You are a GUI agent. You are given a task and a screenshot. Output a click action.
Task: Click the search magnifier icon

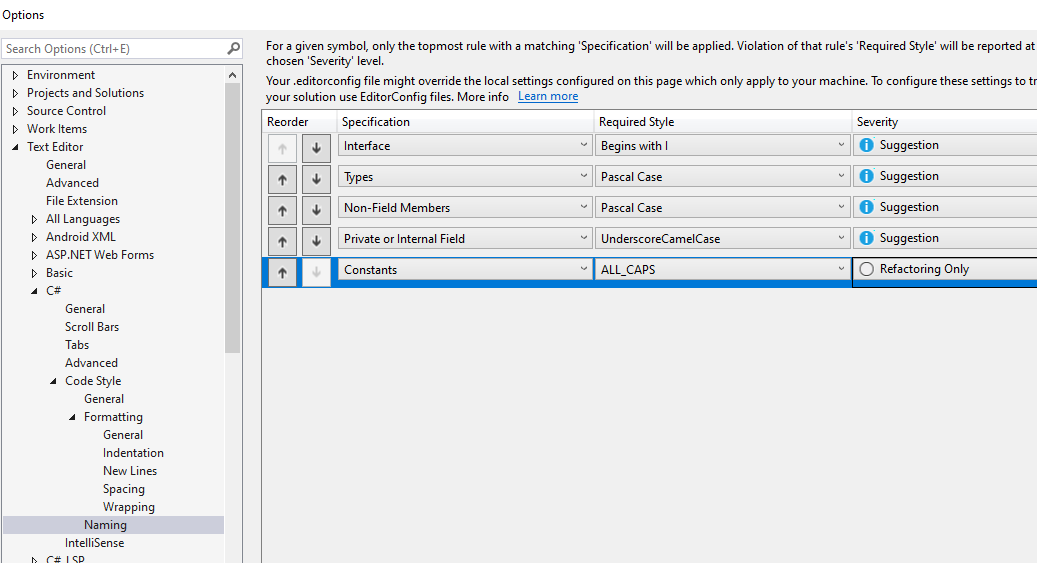tap(233, 48)
